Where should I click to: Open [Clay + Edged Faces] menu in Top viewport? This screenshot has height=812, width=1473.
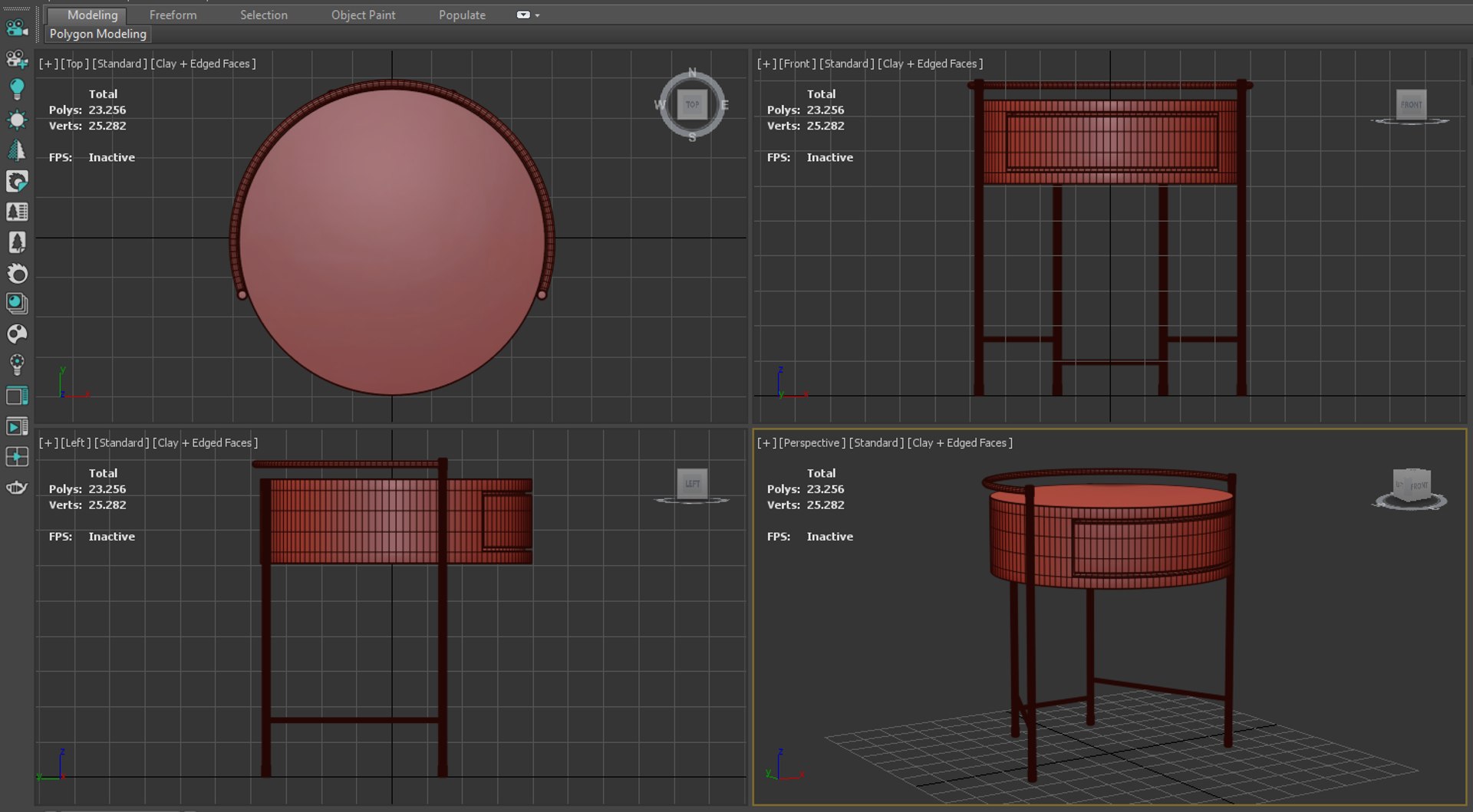203,64
